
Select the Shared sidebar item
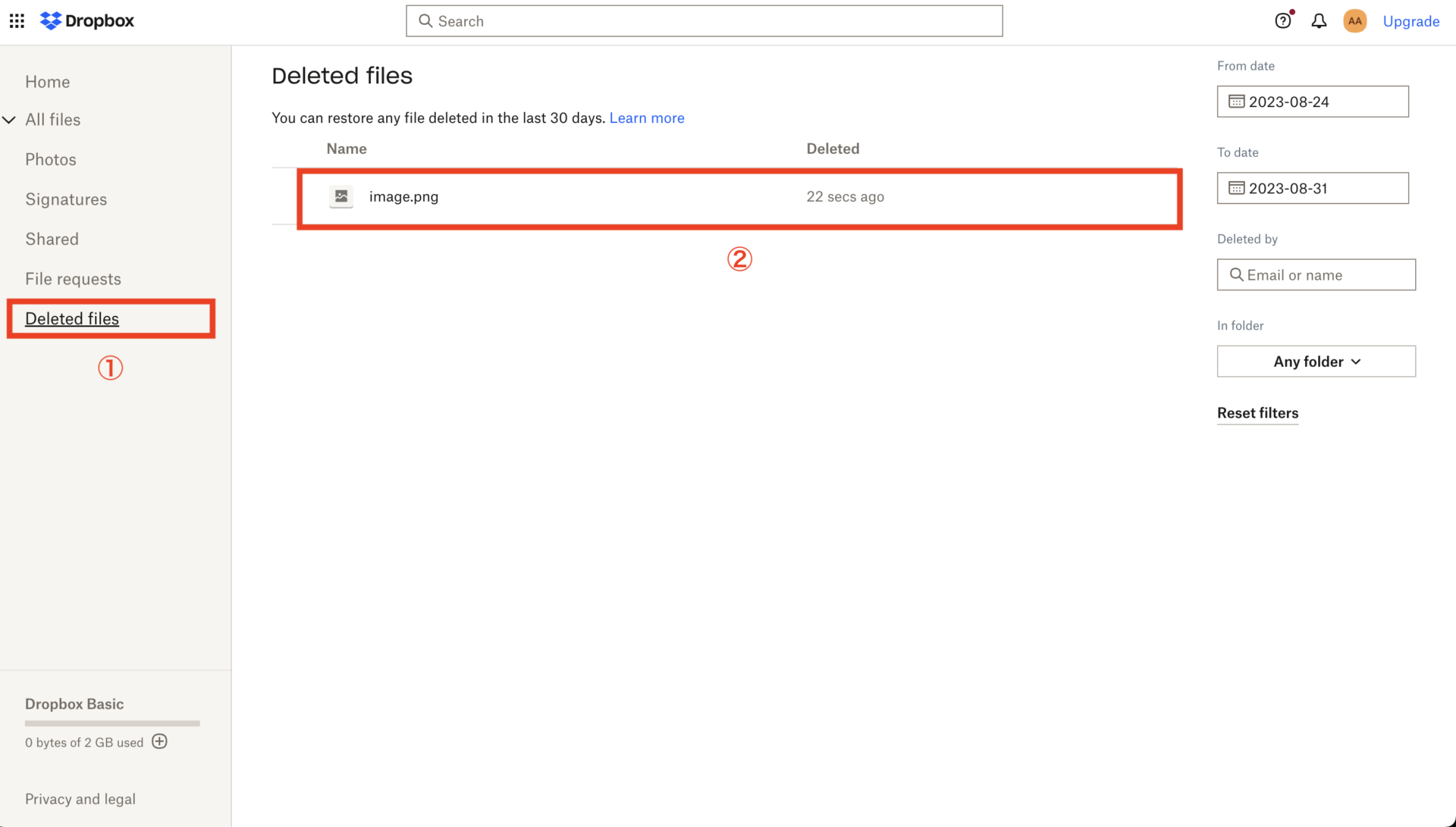point(52,238)
